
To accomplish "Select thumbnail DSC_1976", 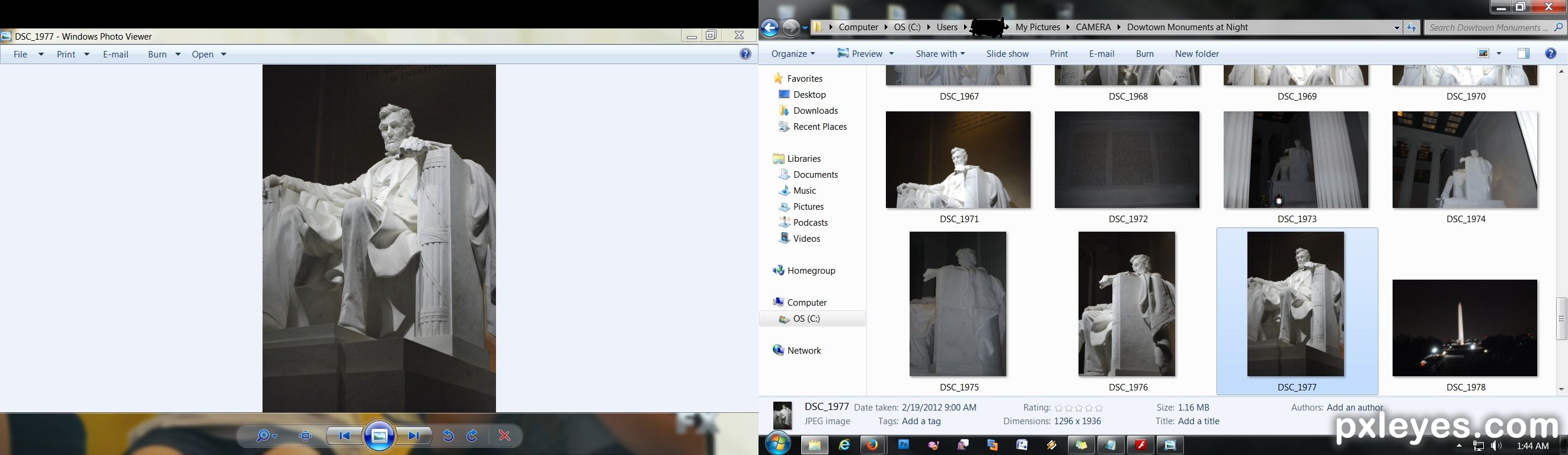I will coord(1127,304).
